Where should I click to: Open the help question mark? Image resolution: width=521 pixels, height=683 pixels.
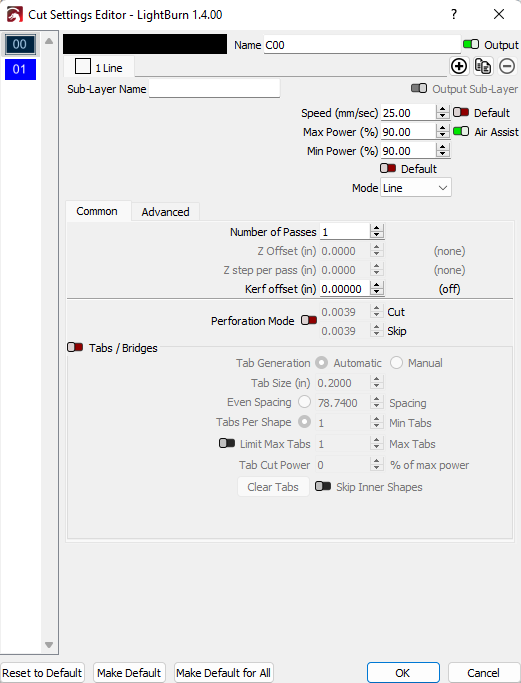454,14
